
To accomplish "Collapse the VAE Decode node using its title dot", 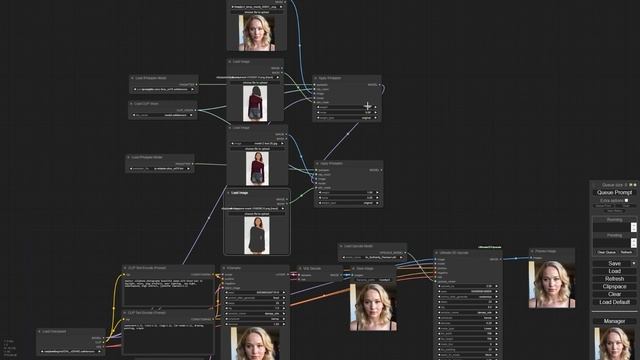I will 300,269.
